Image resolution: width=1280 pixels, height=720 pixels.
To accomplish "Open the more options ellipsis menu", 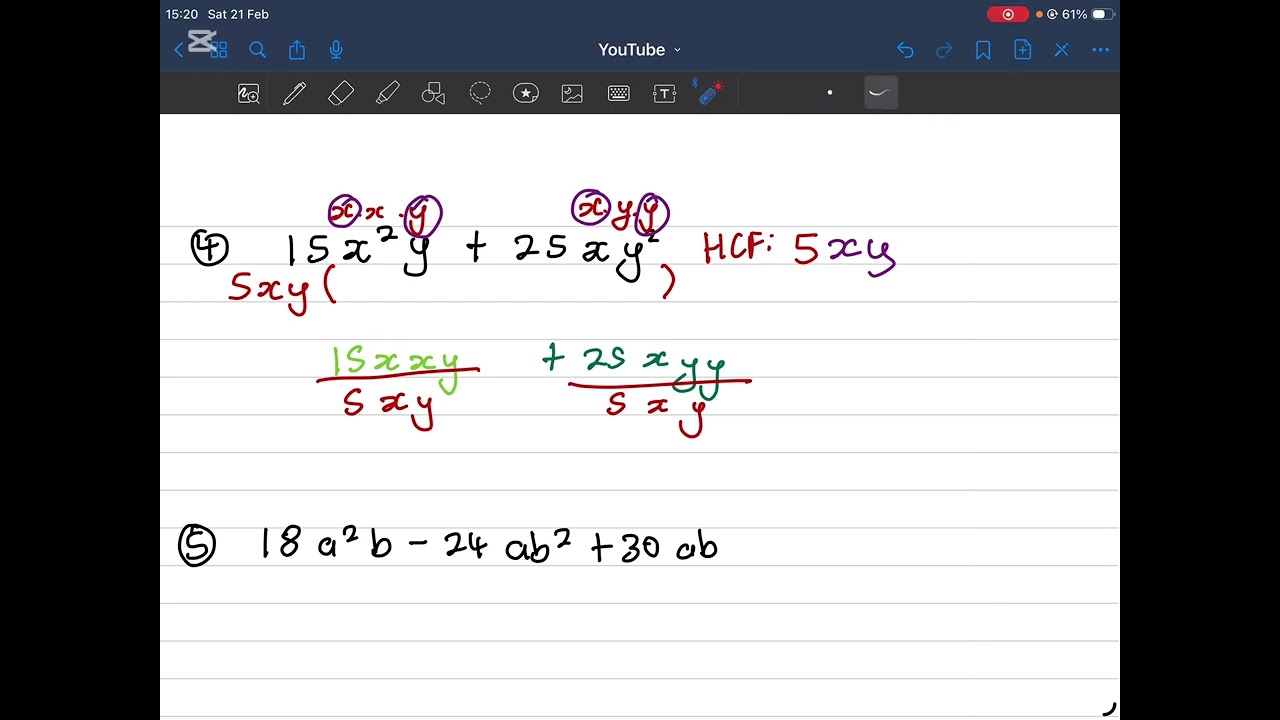I will [x=1101, y=50].
